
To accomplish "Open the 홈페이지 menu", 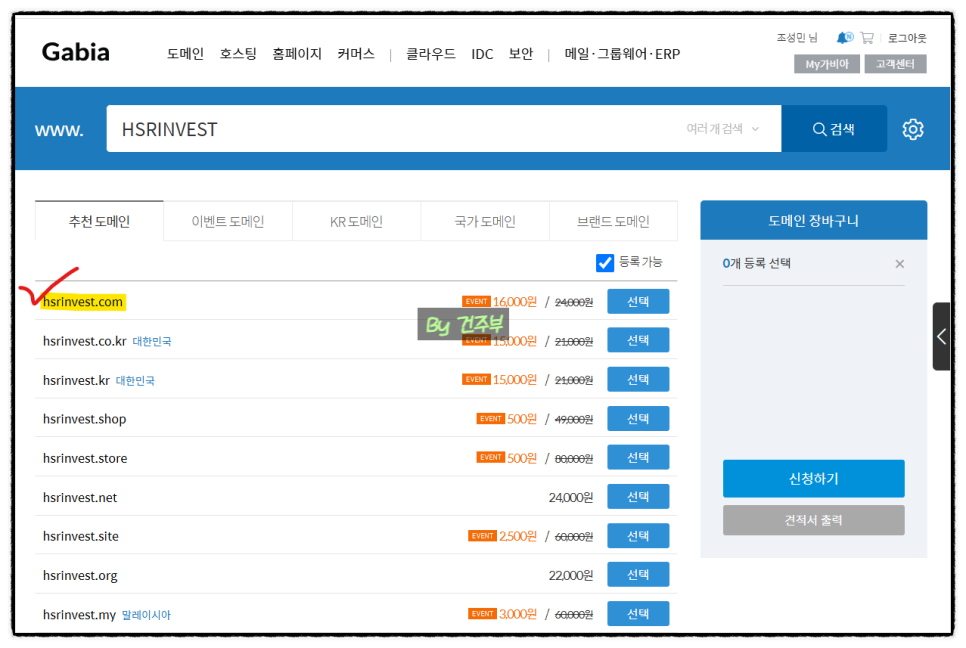I will tap(297, 54).
